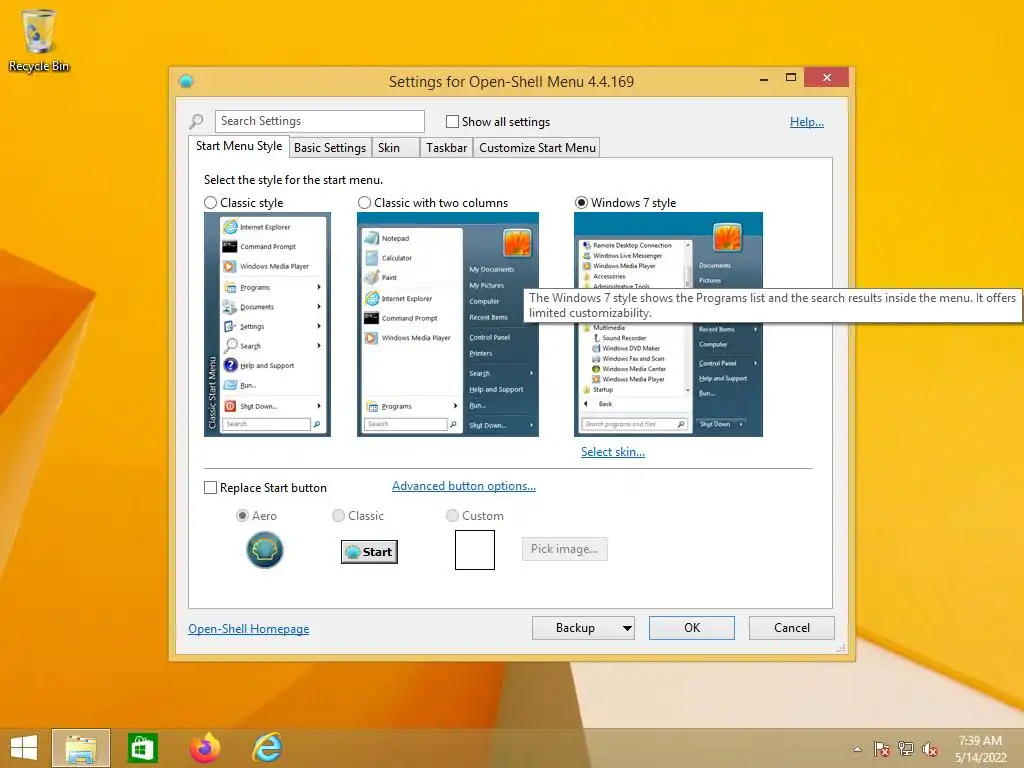
Task: Check the Replace Start button checkbox
Action: [210, 488]
